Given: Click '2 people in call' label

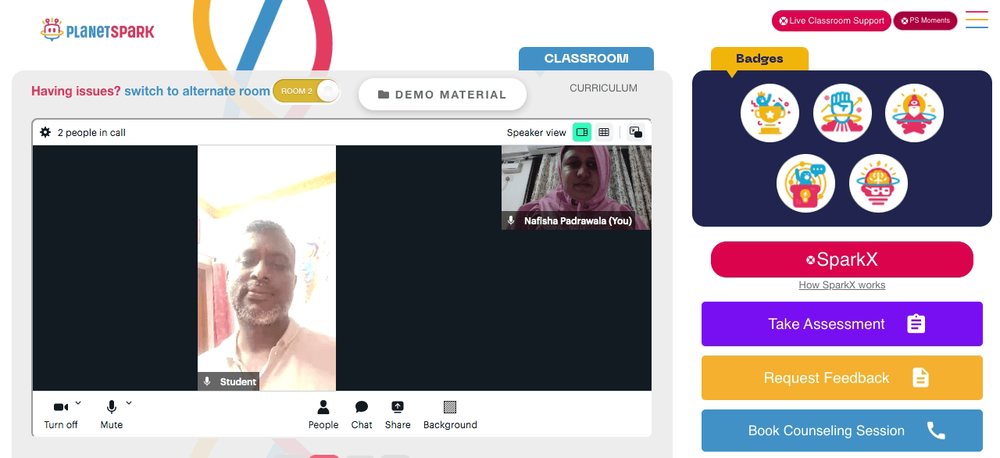Looking at the screenshot, I should pyautogui.click(x=91, y=133).
